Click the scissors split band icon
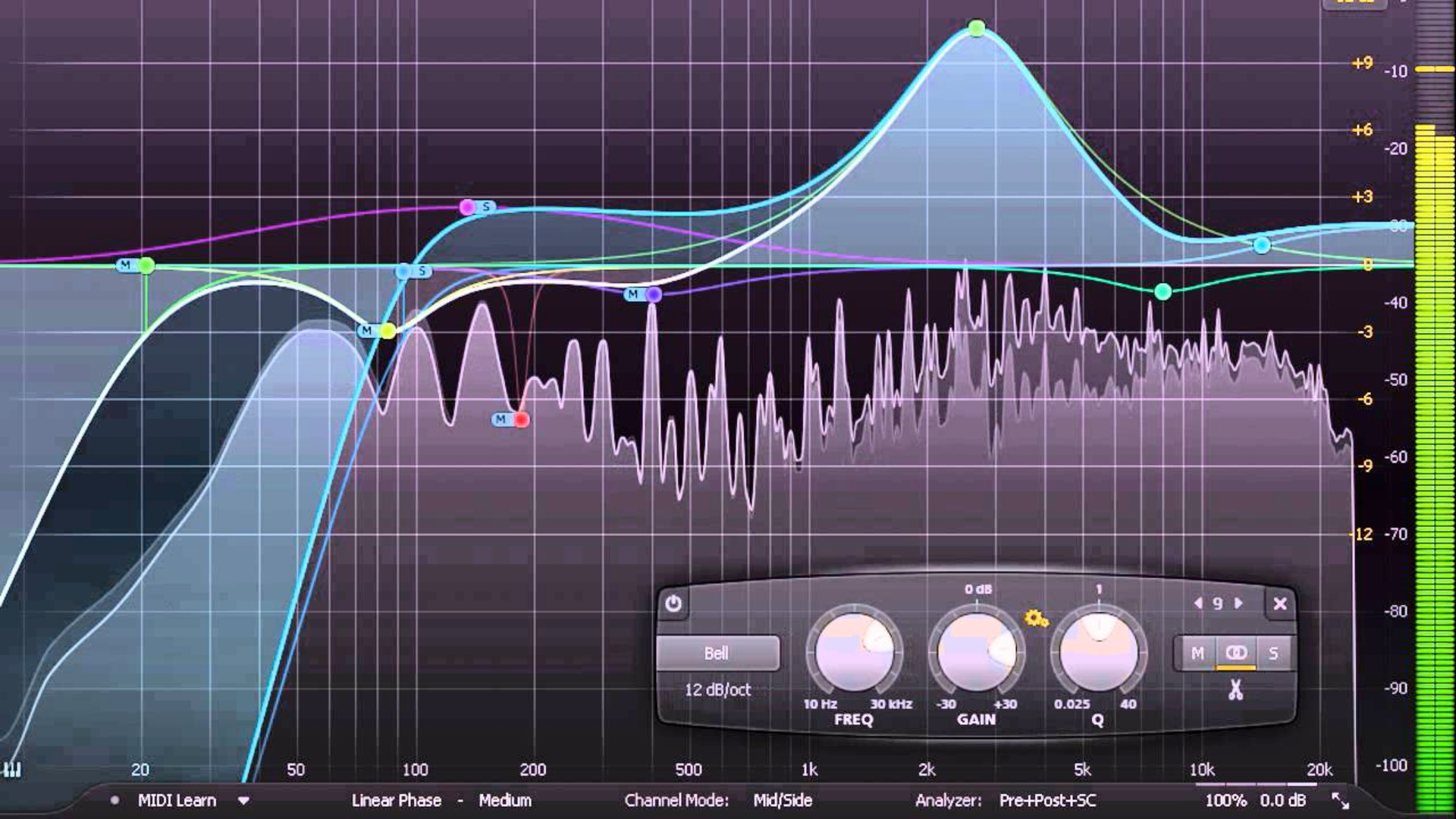This screenshot has height=819, width=1456. 1235,690
